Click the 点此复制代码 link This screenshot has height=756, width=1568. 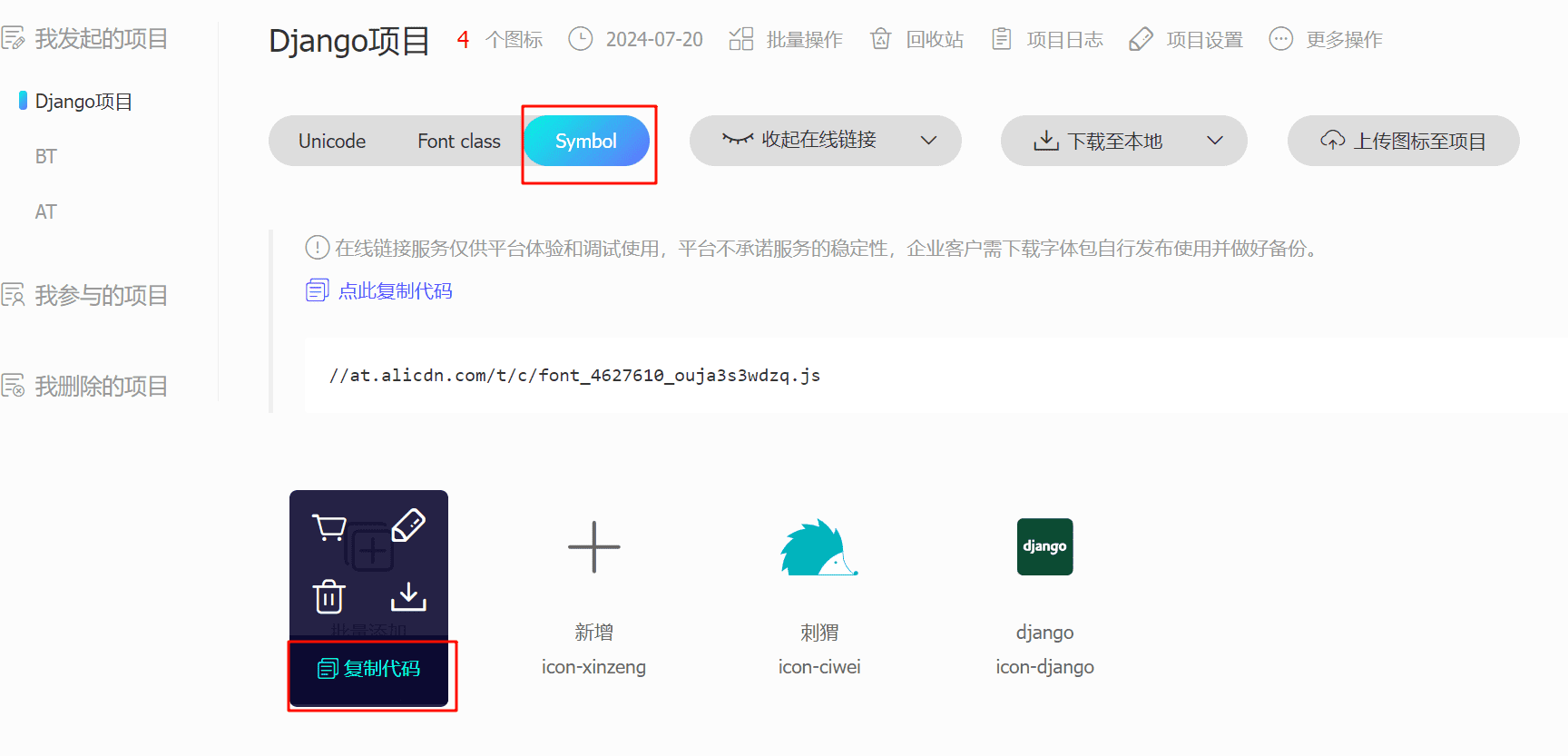[x=395, y=290]
